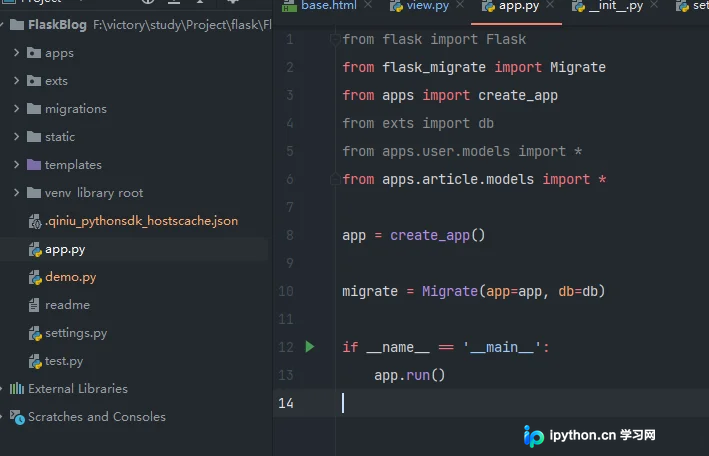Select the apps folder name in project tree
The image size is (709, 456).
(x=59, y=53)
